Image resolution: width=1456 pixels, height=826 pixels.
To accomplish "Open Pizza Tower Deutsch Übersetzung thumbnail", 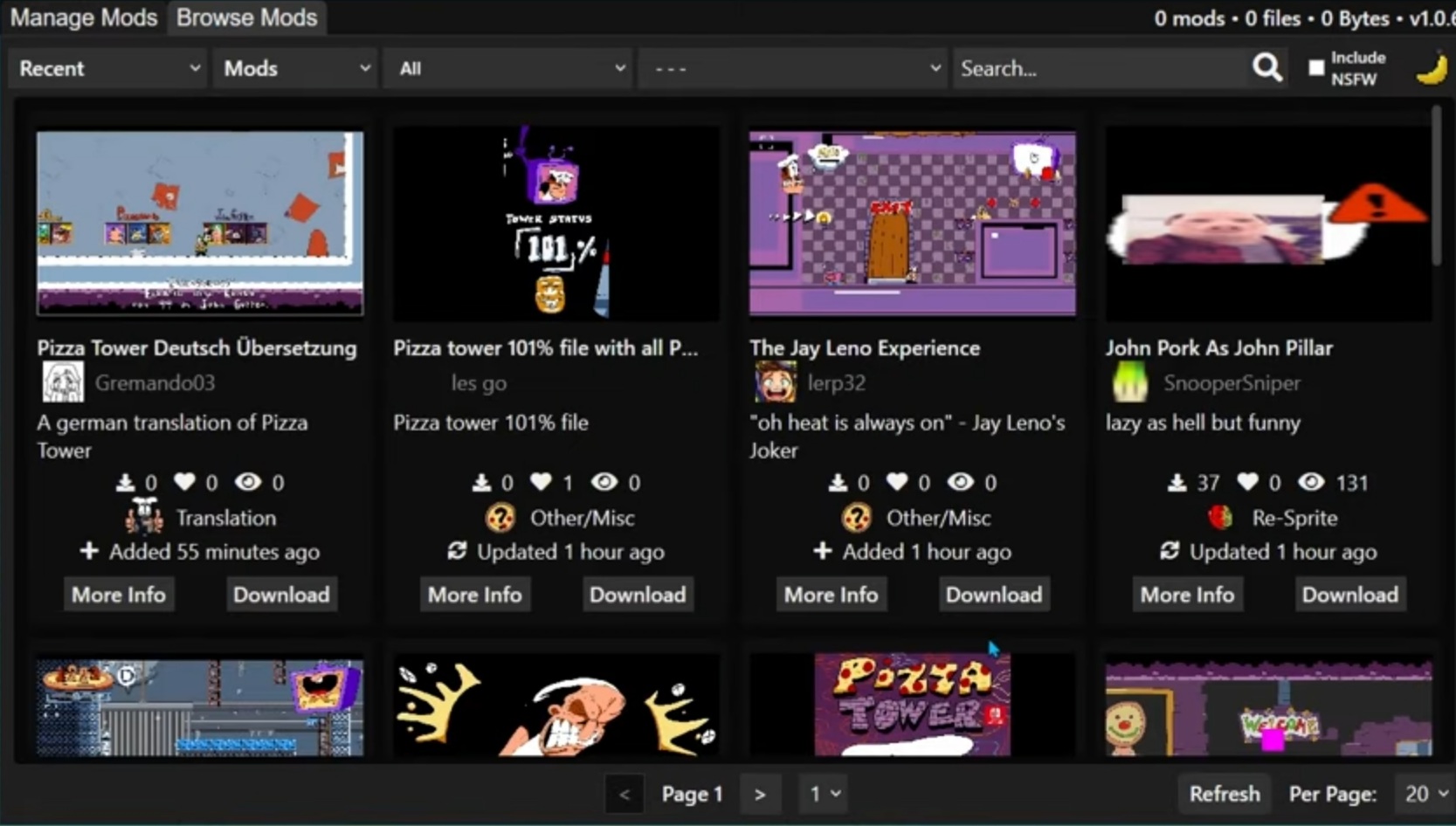I will [x=200, y=224].
